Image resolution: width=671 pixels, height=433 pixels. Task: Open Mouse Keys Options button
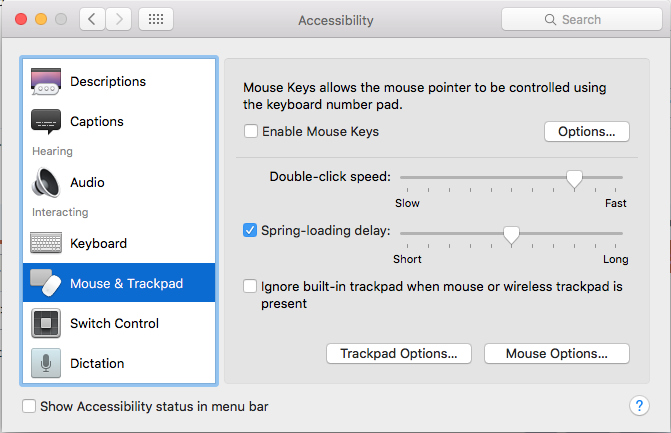click(x=586, y=131)
